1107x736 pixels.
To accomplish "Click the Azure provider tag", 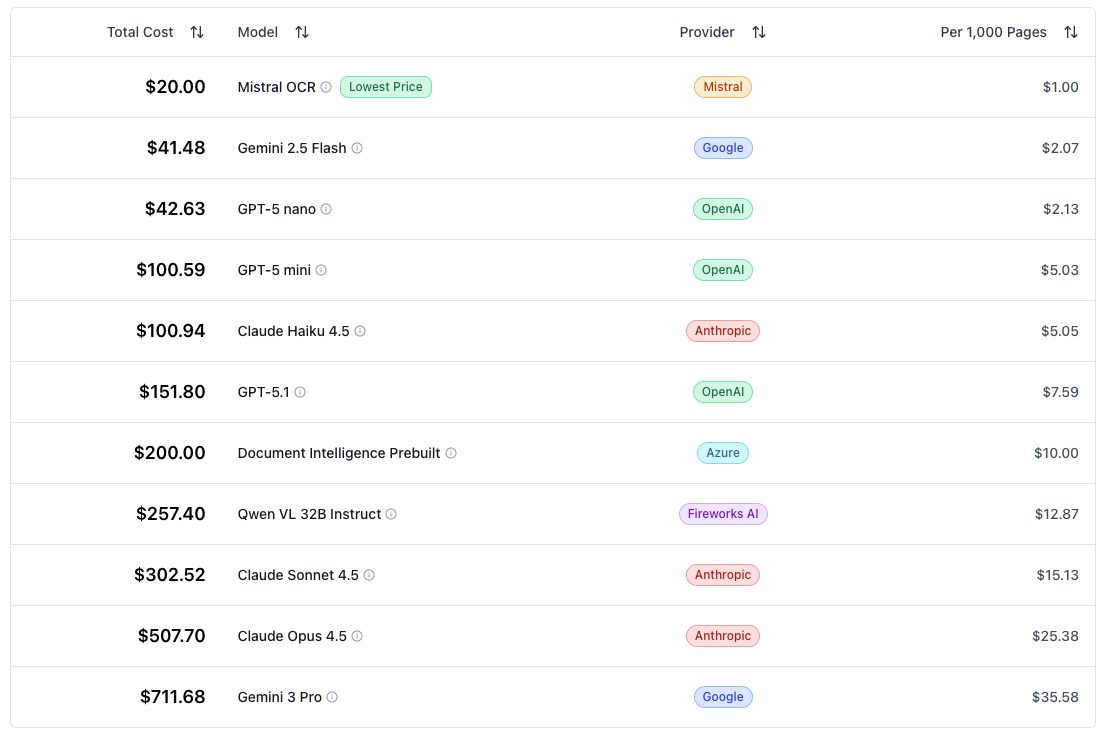I will 722,453.
